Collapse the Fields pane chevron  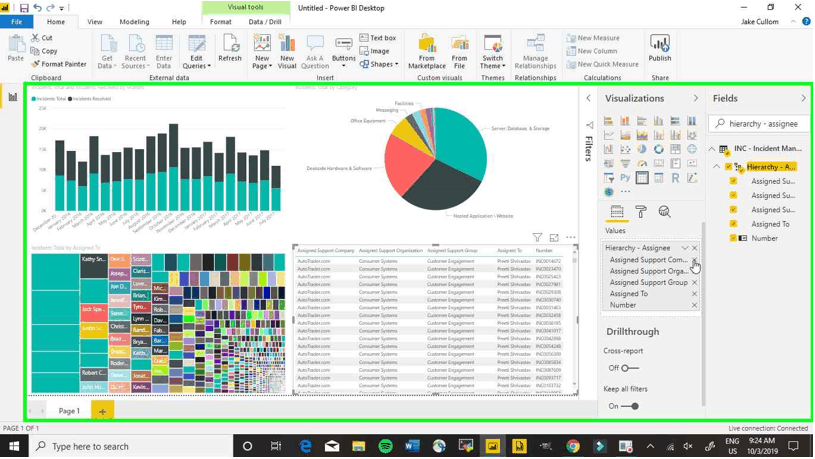pyautogui.click(x=803, y=98)
